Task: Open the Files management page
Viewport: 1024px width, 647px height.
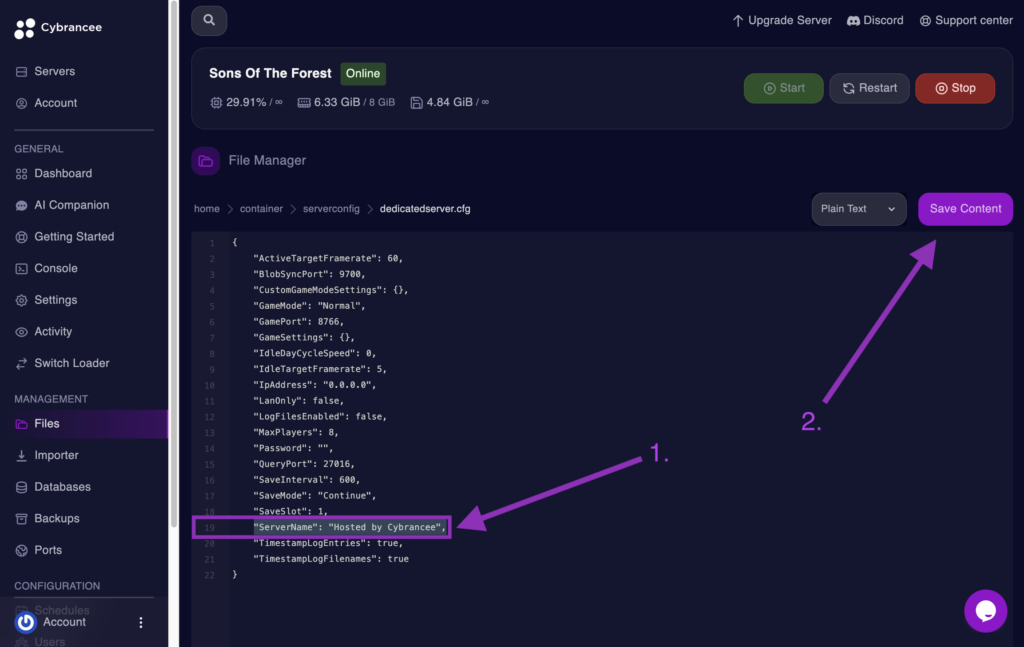Action: point(84,424)
